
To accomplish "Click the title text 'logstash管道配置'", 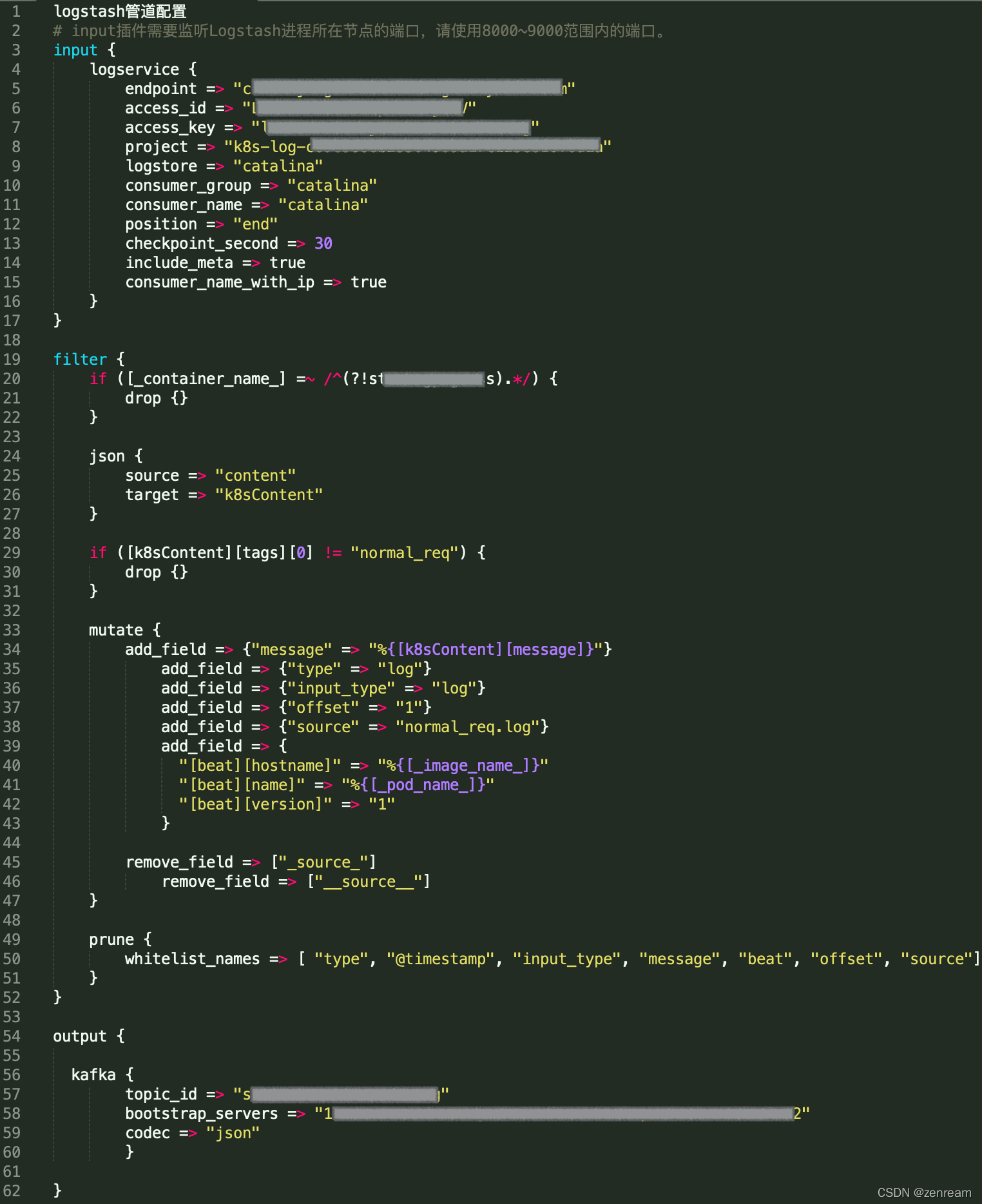I will coord(120,12).
